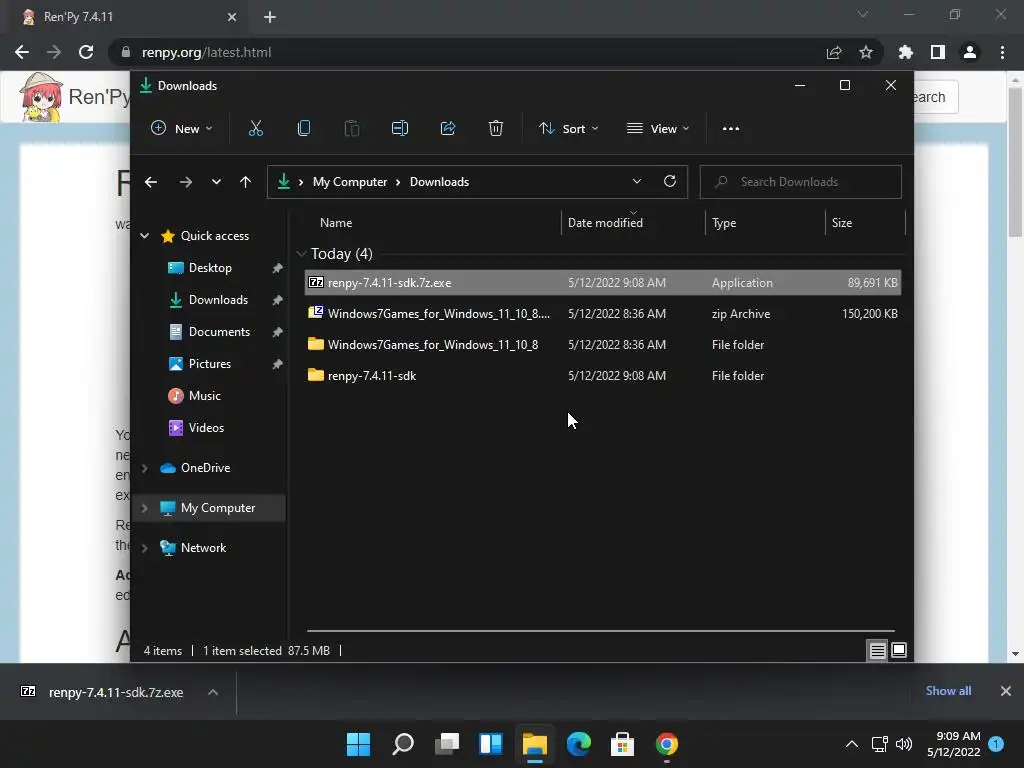Screen dimensions: 1024x768
Task: Collapse the Quick access tree
Action: [144, 236]
